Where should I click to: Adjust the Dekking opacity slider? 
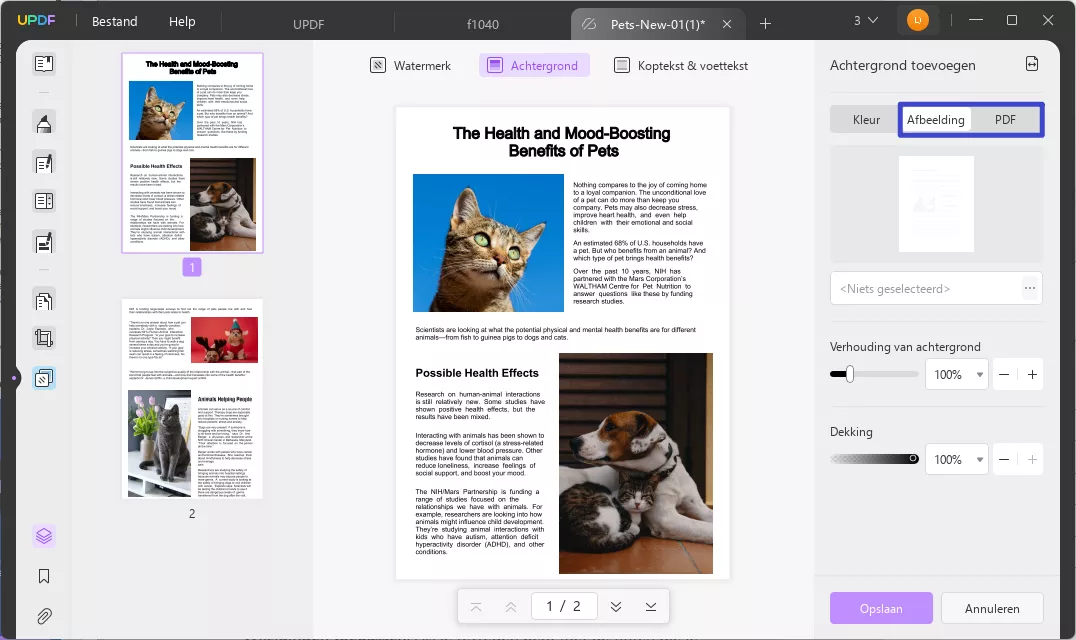point(874,459)
